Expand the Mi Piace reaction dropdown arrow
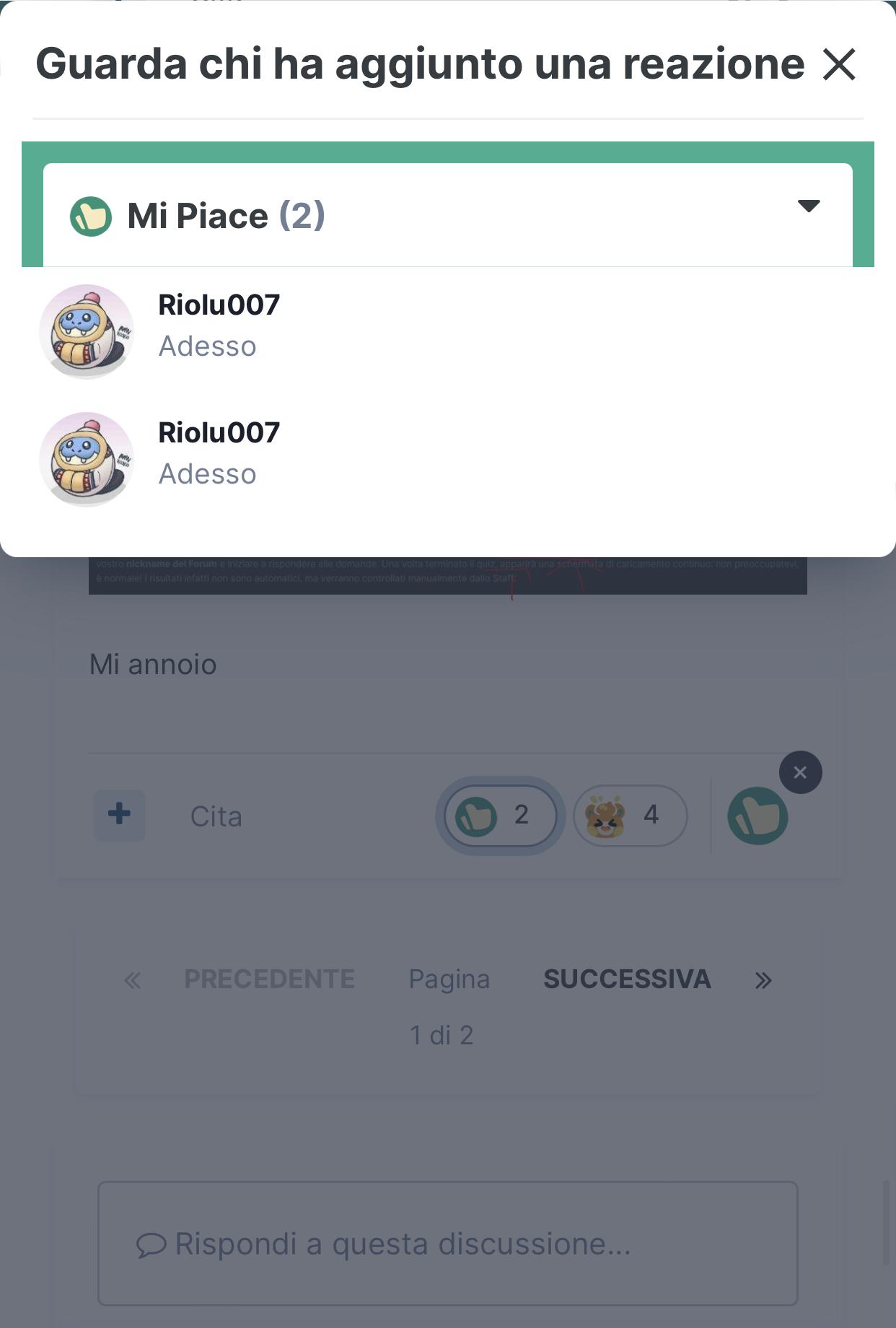The height and width of the screenshot is (1328, 896). coord(809,206)
